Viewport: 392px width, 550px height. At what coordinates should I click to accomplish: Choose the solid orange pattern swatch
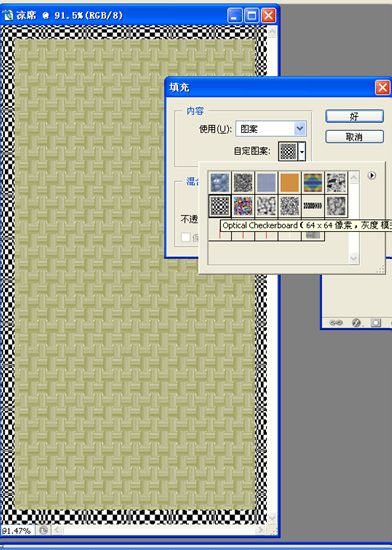[x=290, y=182]
